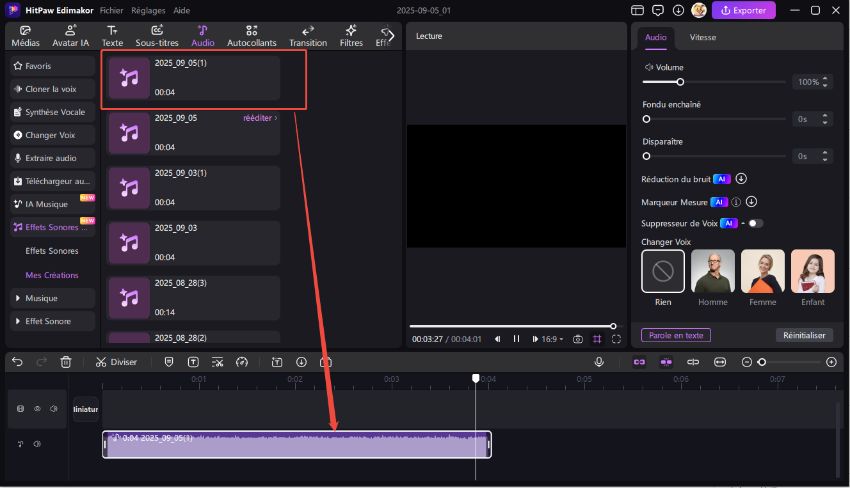850x488 pixels.
Task: Open IA Musique
Action: pos(53,204)
